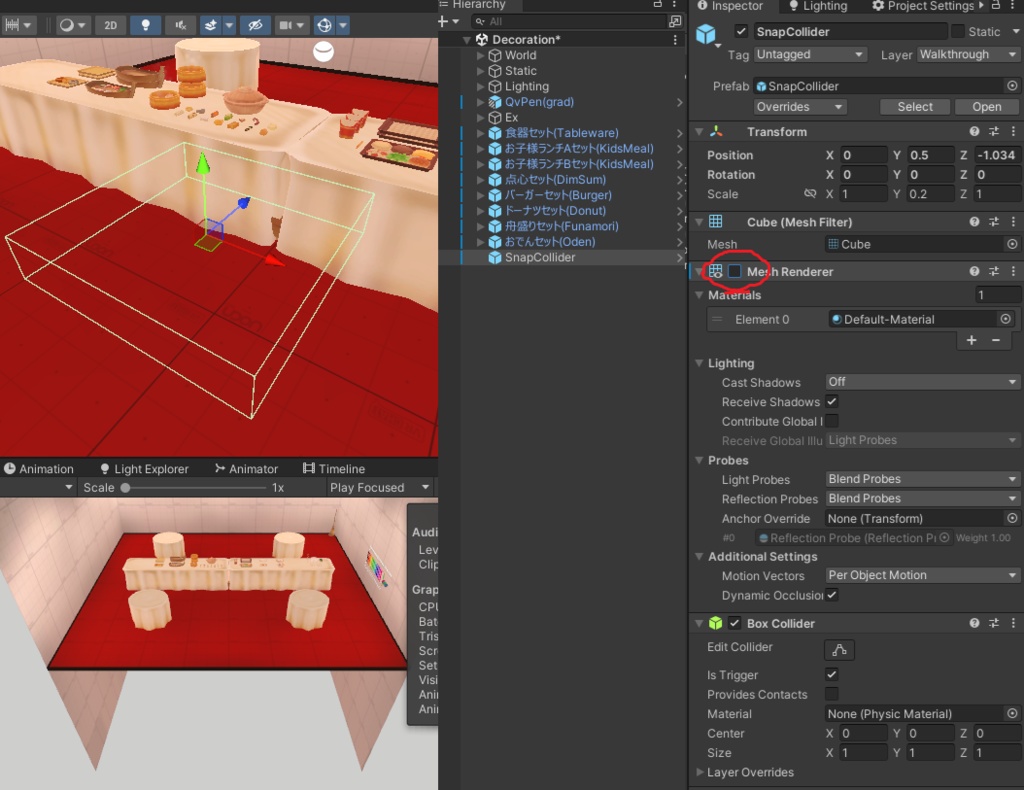The width and height of the screenshot is (1024, 790).
Task: Uncheck the Is Trigger checkbox
Action: 831,675
